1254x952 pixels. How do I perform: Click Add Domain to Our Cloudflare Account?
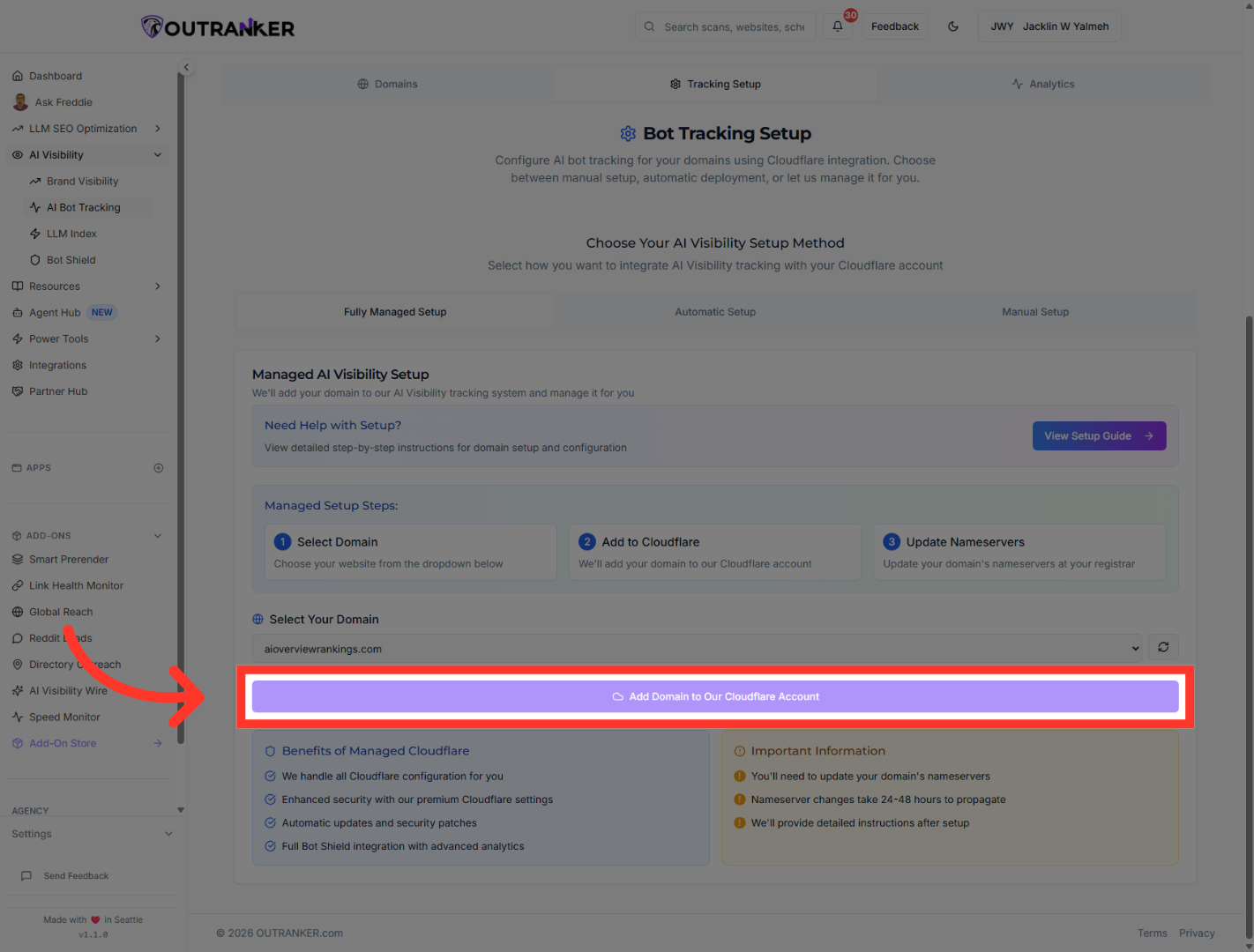[715, 696]
